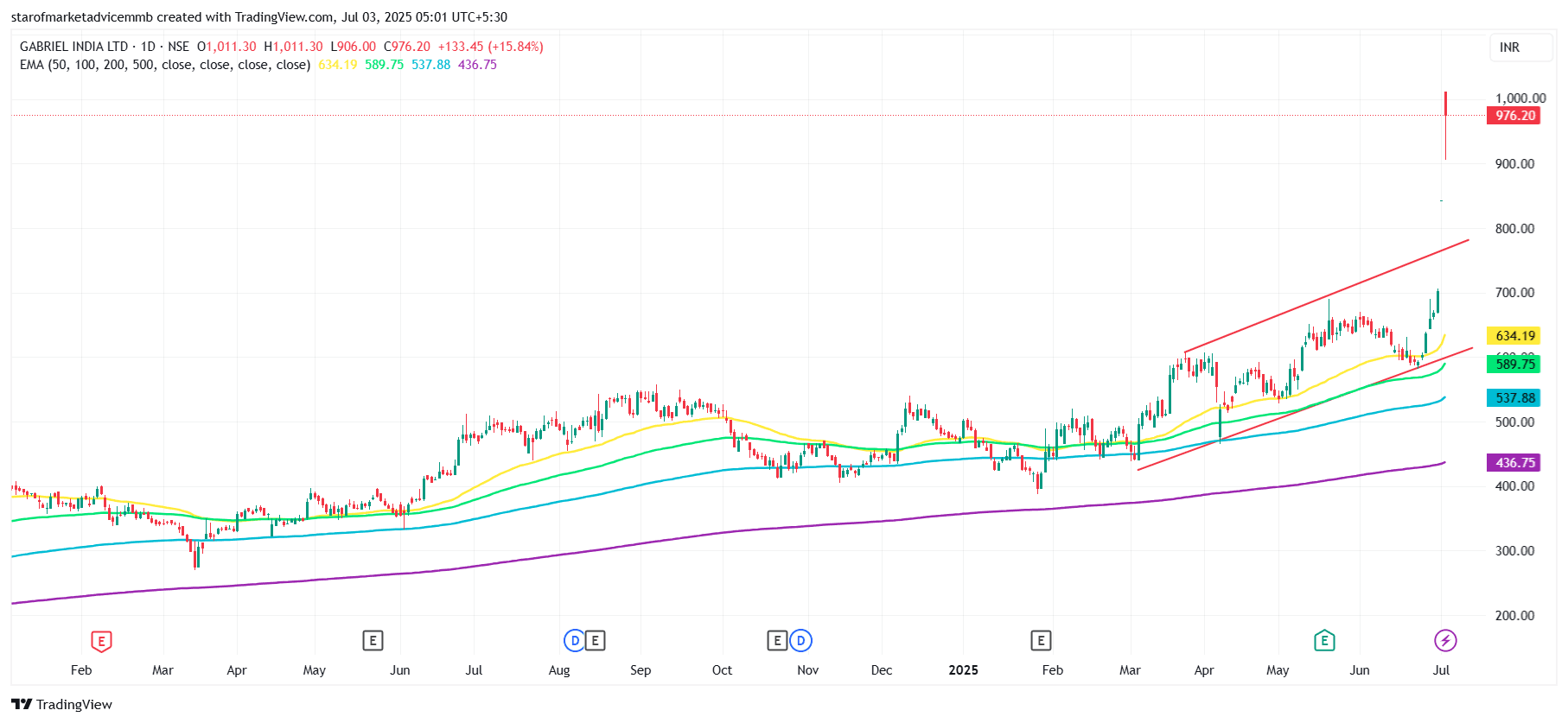
Task: Open the INR currency selector
Action: tap(1520, 48)
